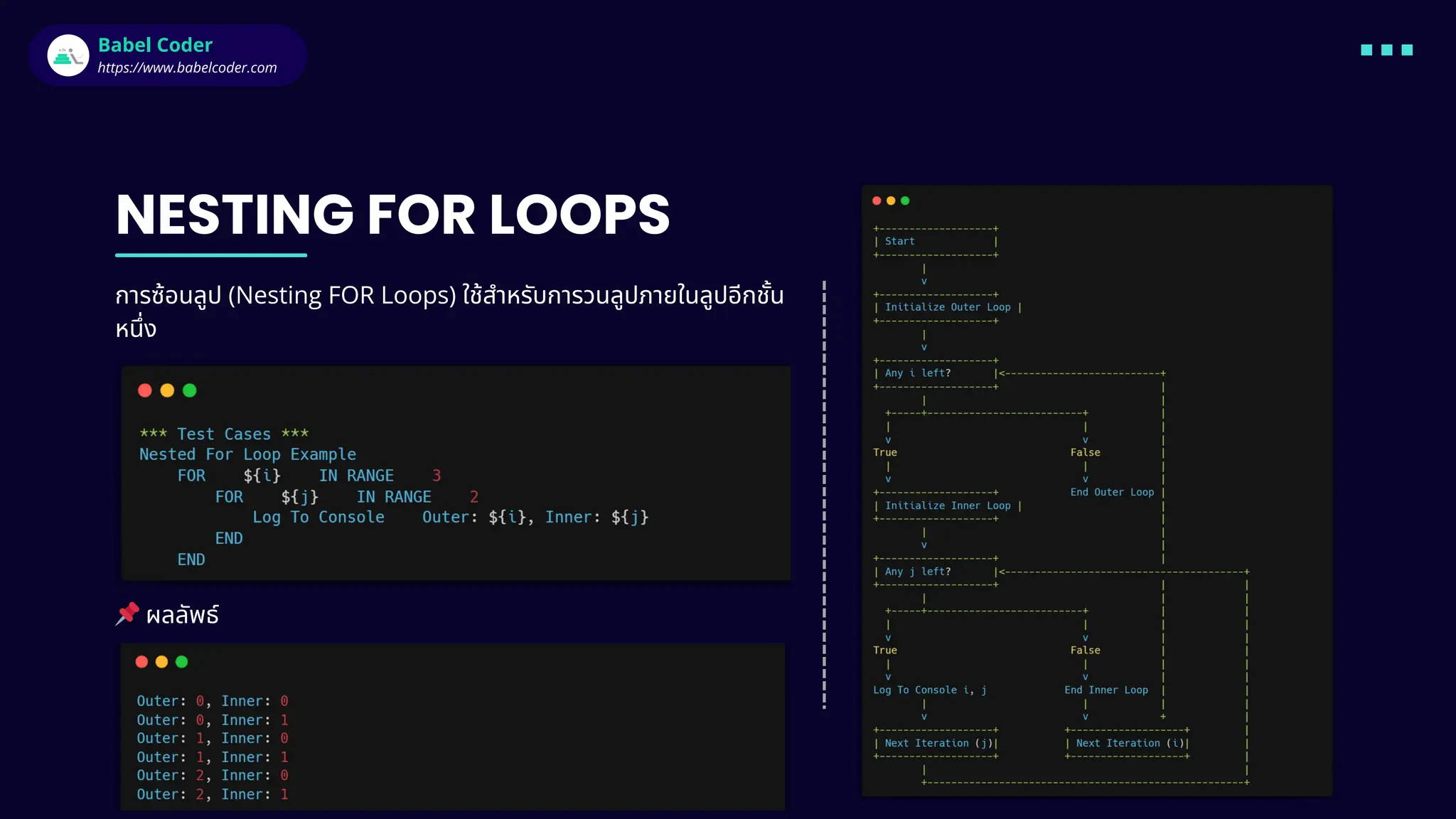1456x819 pixels.
Task: Select output line 'Outer: 2, Inner: 1'
Action: 213,795
